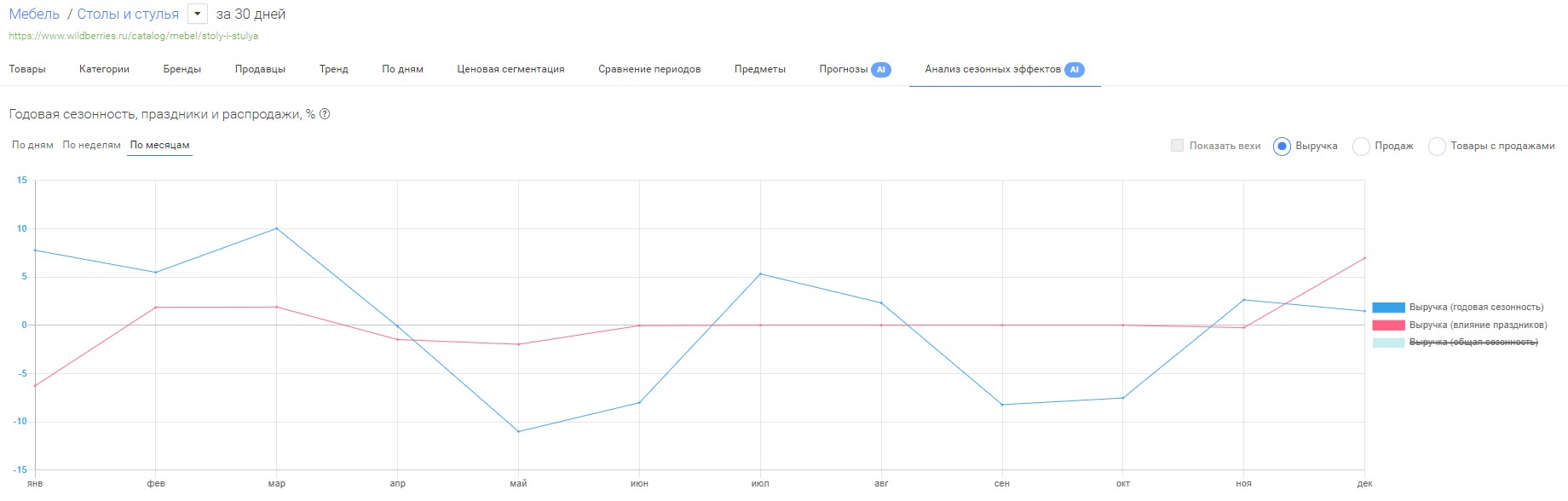Image resolution: width=1568 pixels, height=501 pixels.
Task: Click the blue line's data point at сен
Action: point(1002,405)
